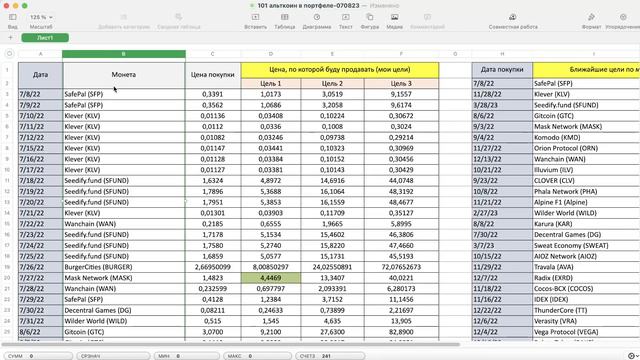
Task: Open the Формат format panel icon
Action: 591,17
